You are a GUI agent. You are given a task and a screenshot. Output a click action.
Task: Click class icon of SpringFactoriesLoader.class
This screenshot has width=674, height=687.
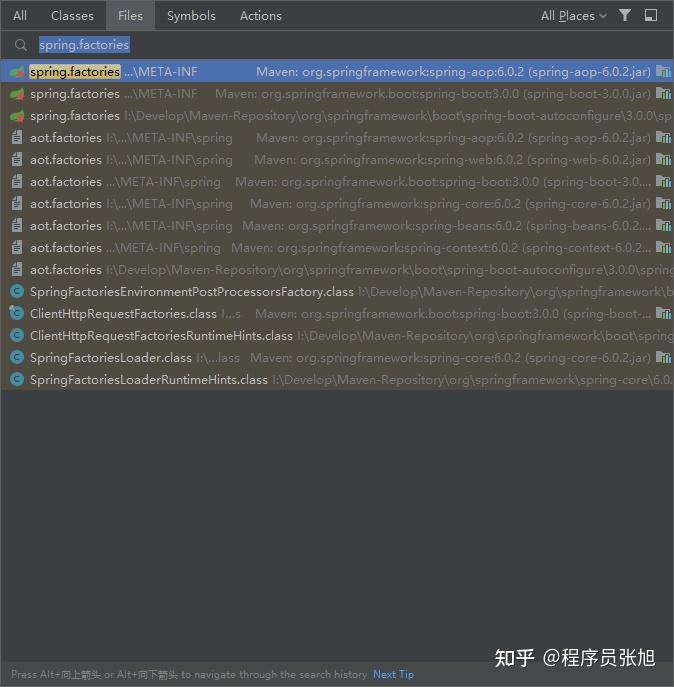(x=17, y=358)
